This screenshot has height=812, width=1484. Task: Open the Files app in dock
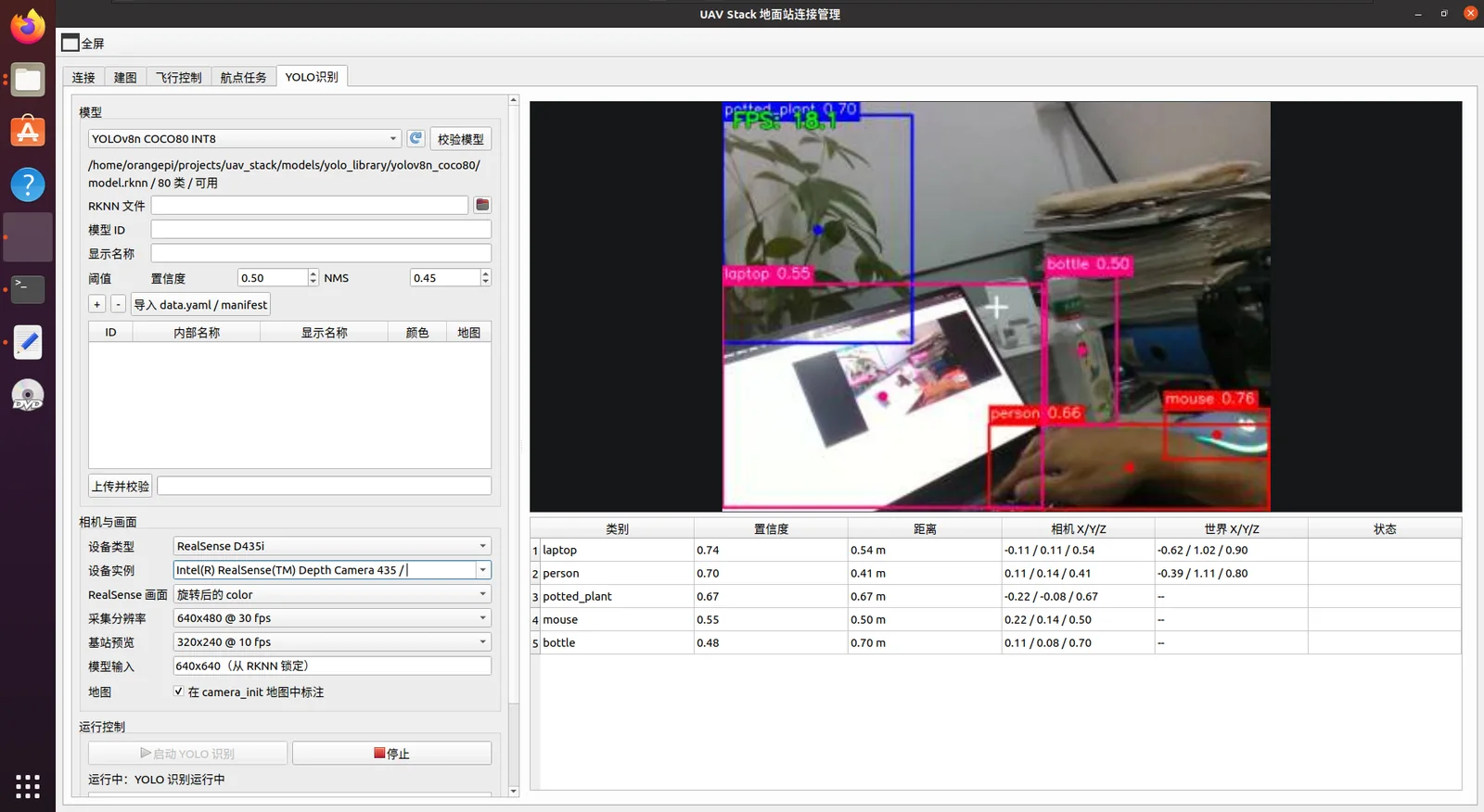coord(28,80)
